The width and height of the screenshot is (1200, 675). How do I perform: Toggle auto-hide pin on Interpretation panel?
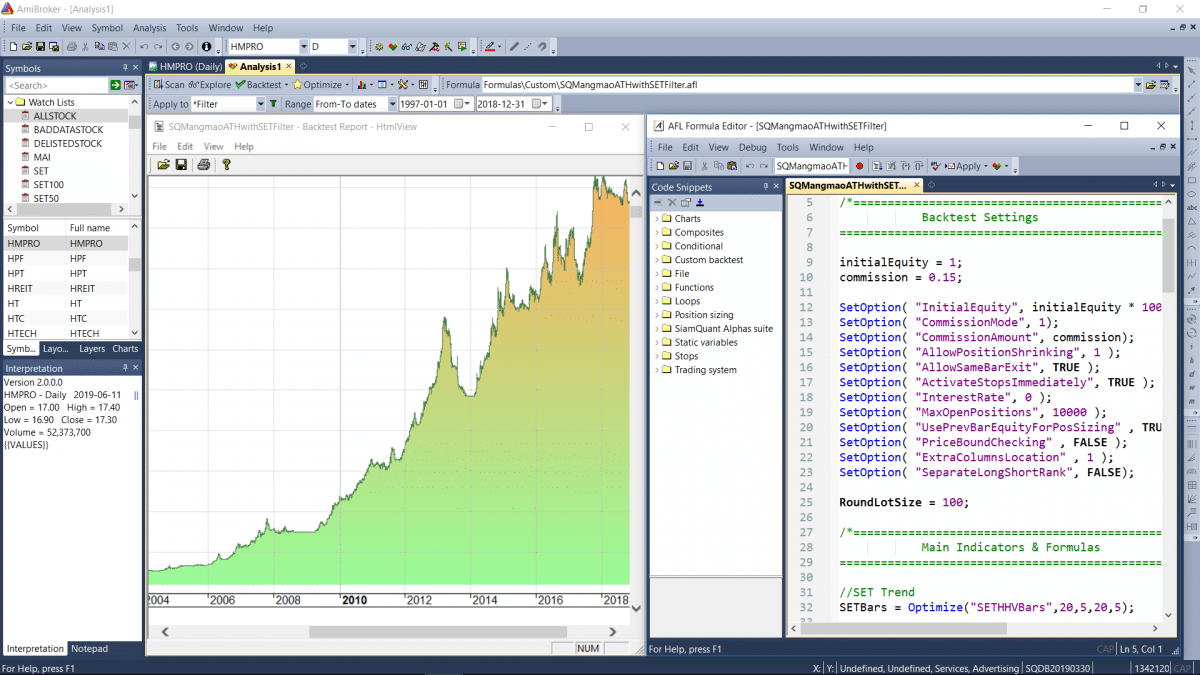(x=125, y=369)
